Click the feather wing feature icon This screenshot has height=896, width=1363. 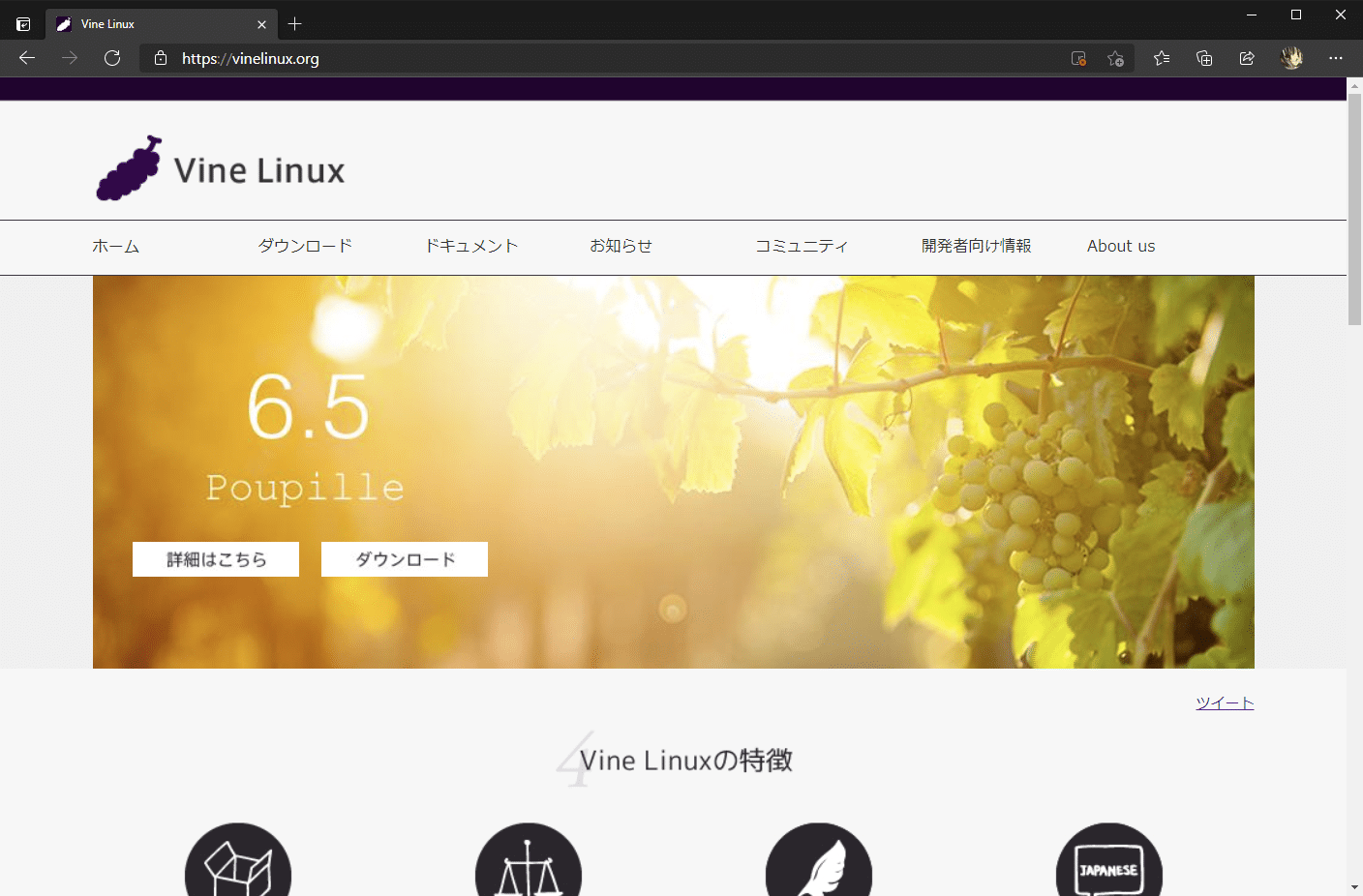(819, 860)
